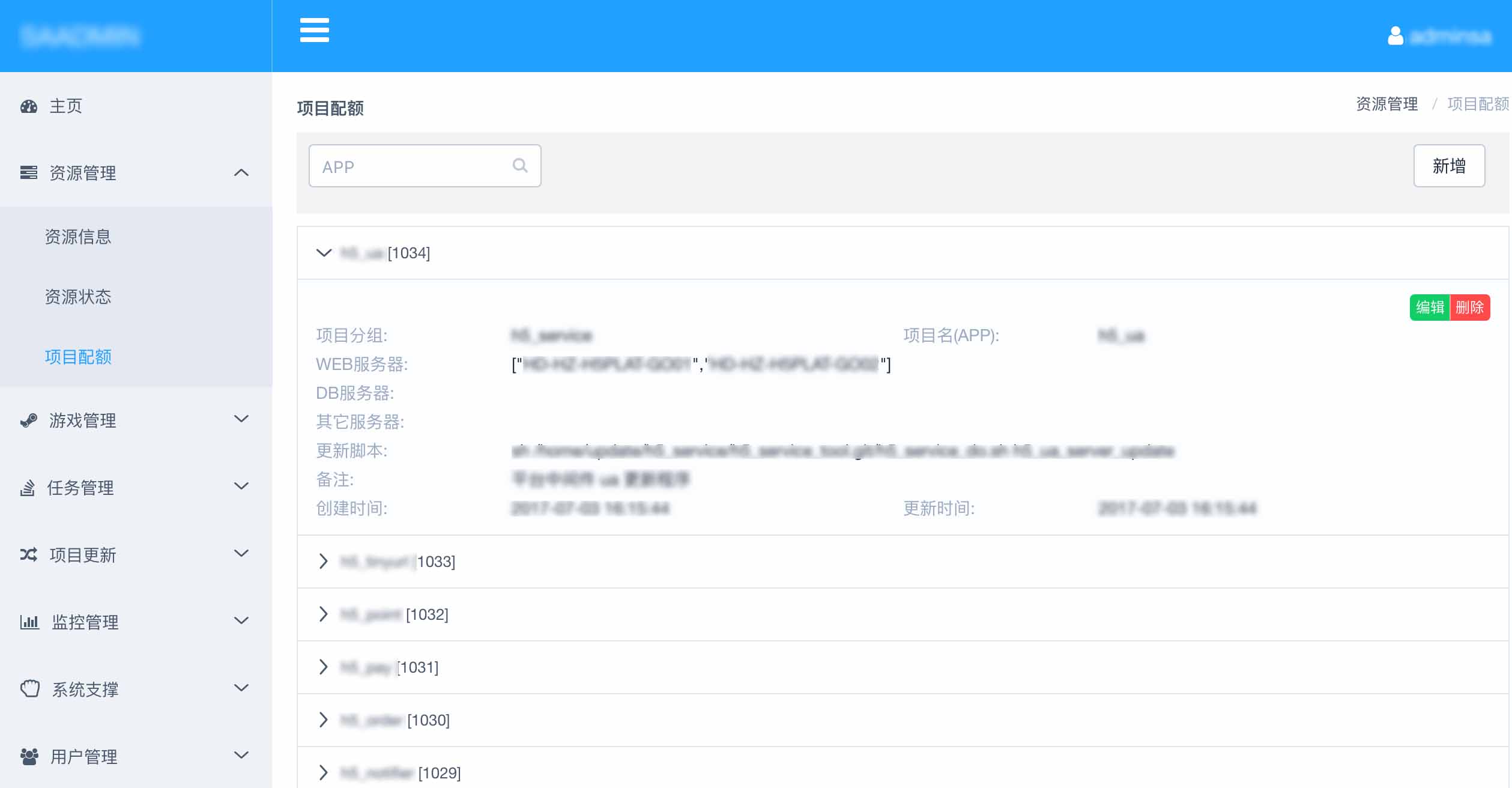Collapse the expanded [1034] project row
The image size is (1512, 788).
point(324,253)
